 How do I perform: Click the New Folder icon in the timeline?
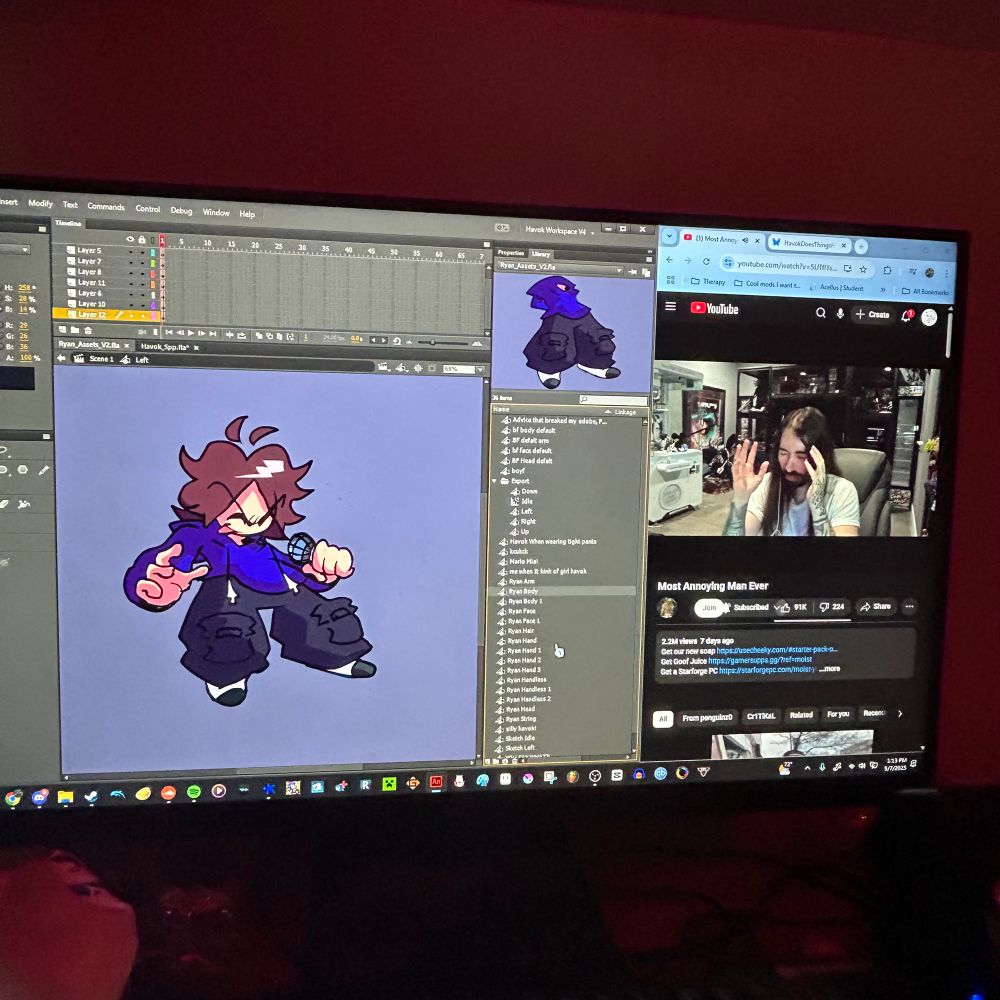point(75,330)
